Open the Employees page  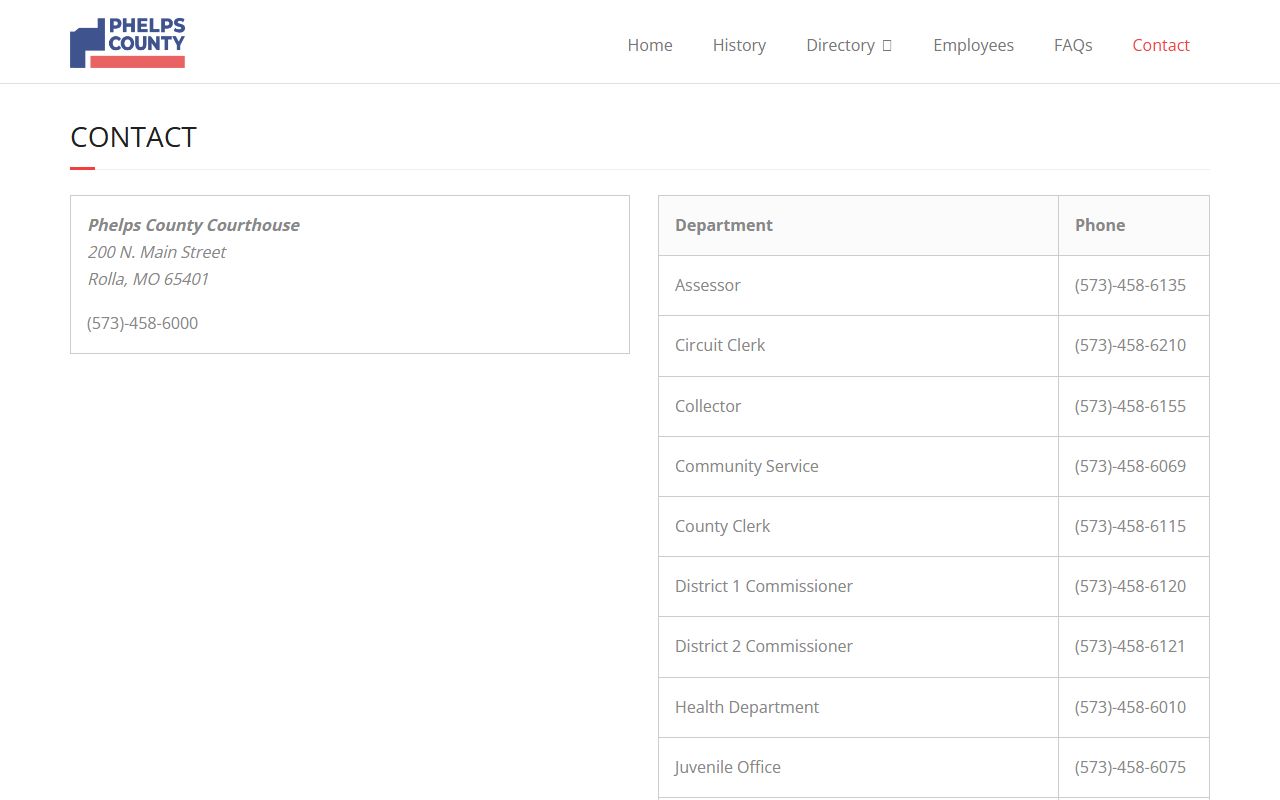973,45
